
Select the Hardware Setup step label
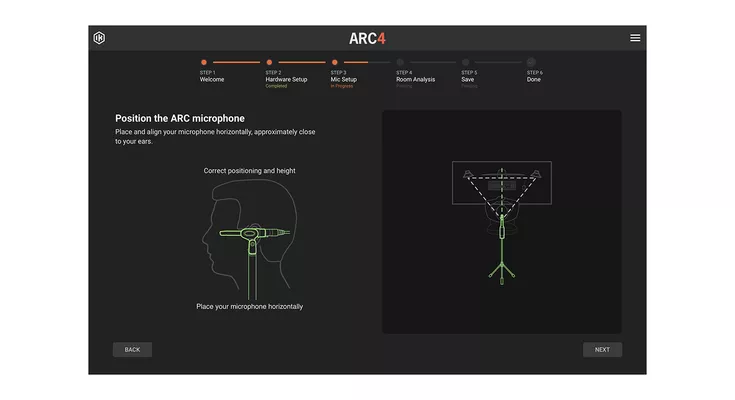click(x=286, y=79)
